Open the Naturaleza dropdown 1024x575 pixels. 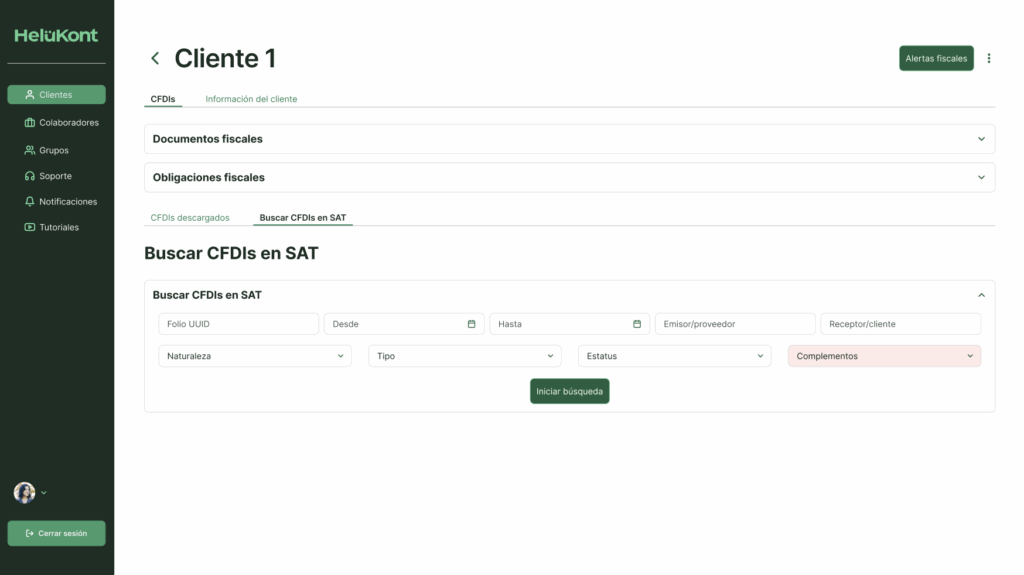point(255,356)
